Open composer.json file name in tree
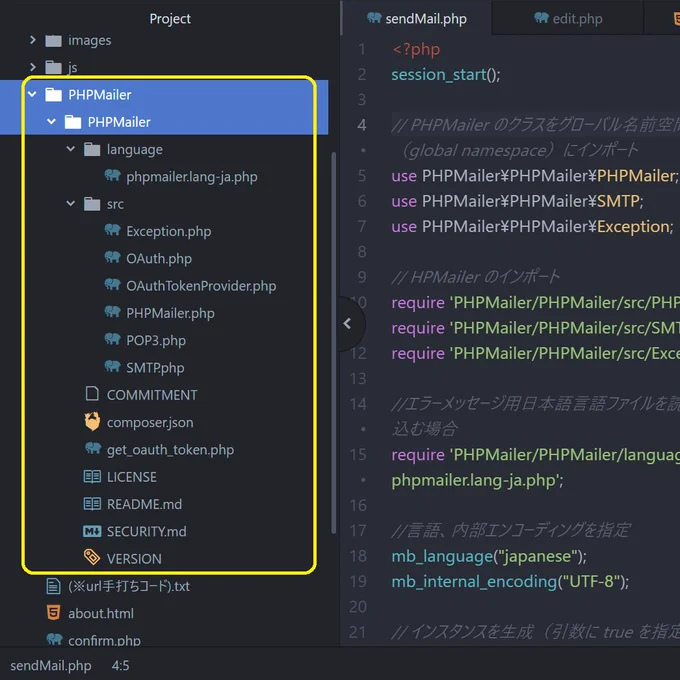680x680 pixels. tap(150, 423)
